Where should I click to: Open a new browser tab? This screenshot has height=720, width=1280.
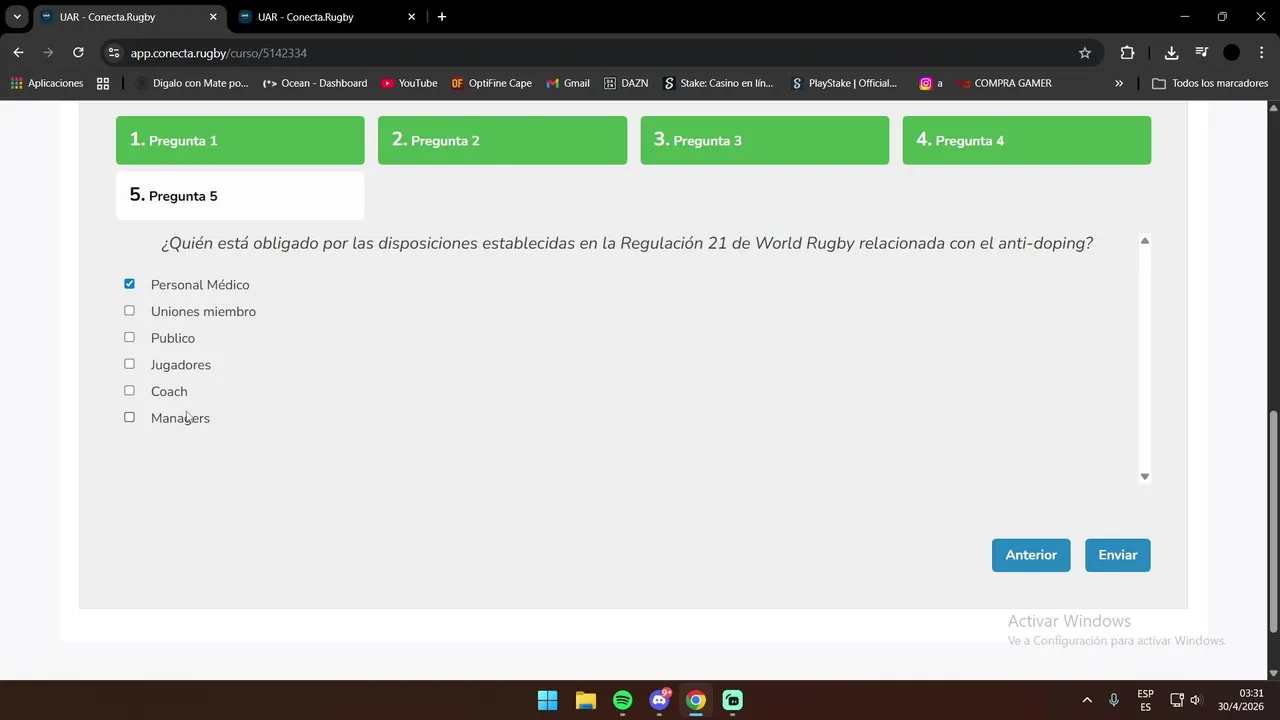coord(442,17)
